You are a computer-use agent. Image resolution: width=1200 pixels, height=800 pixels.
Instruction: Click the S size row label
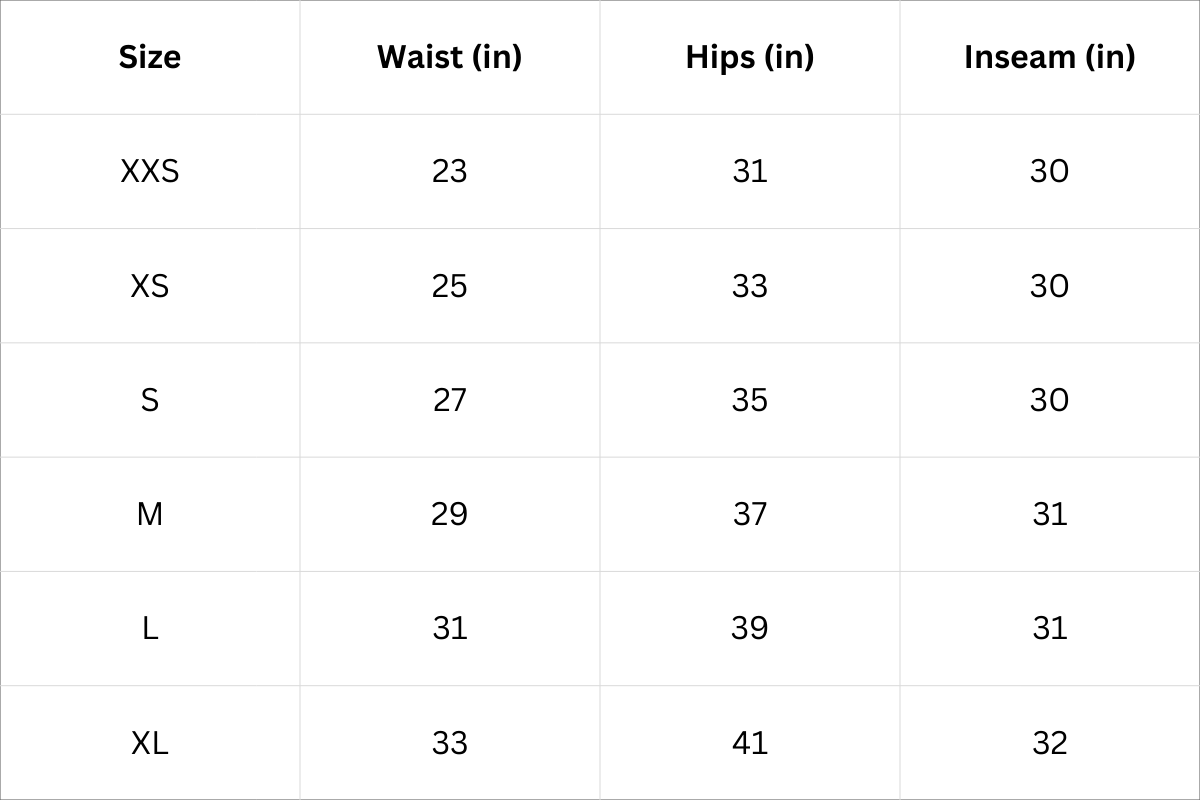click(150, 401)
